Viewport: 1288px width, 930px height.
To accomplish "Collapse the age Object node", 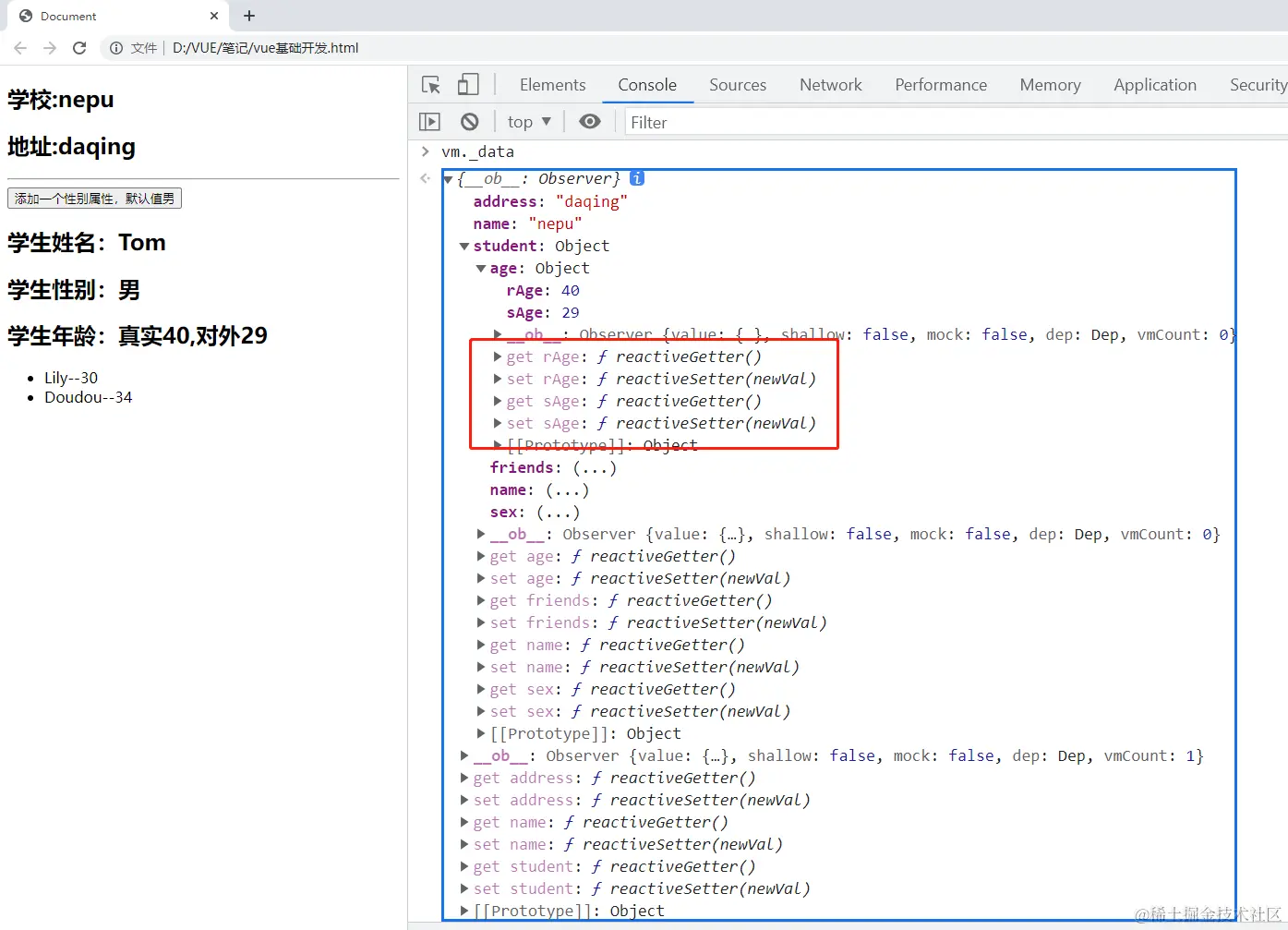I will 481,268.
